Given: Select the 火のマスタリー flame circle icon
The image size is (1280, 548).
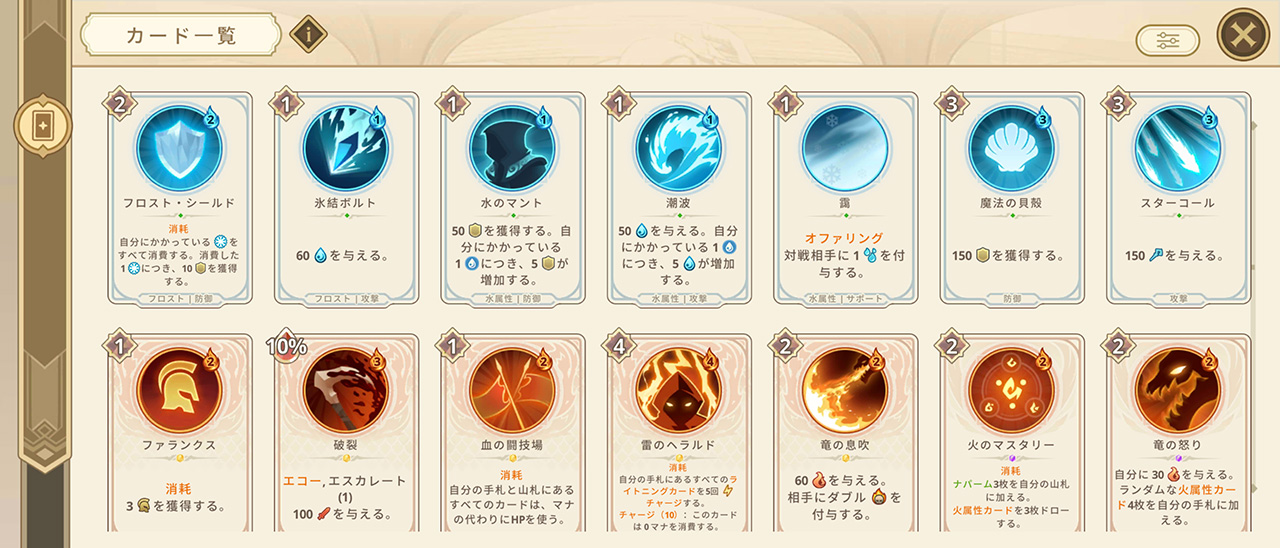Looking at the screenshot, I should 1010,388.
